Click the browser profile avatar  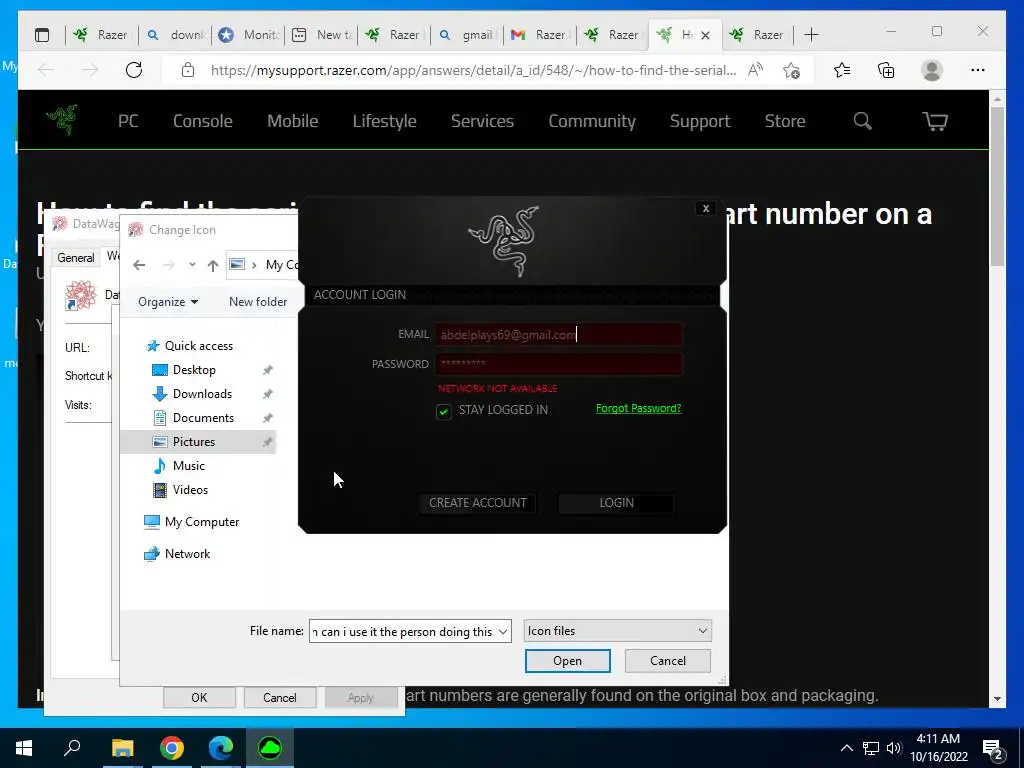tap(932, 70)
